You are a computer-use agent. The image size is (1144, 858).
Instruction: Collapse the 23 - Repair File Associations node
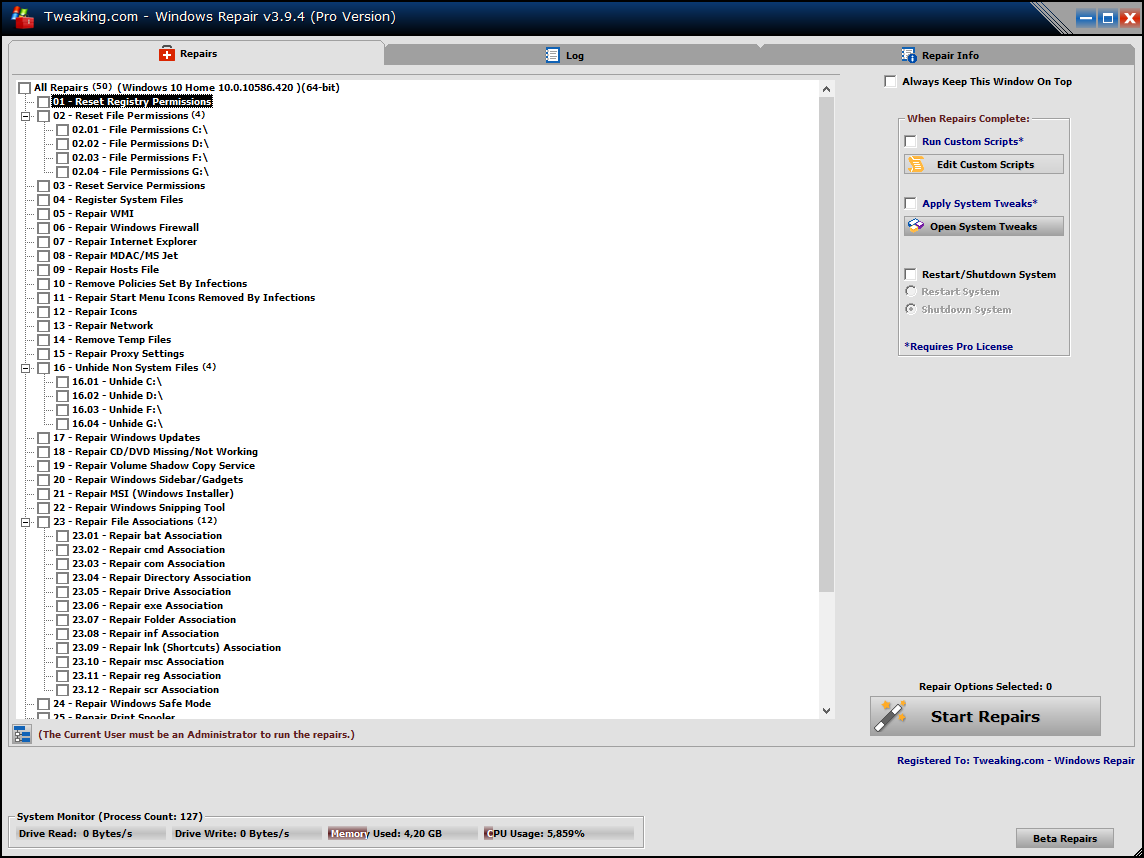[26, 522]
